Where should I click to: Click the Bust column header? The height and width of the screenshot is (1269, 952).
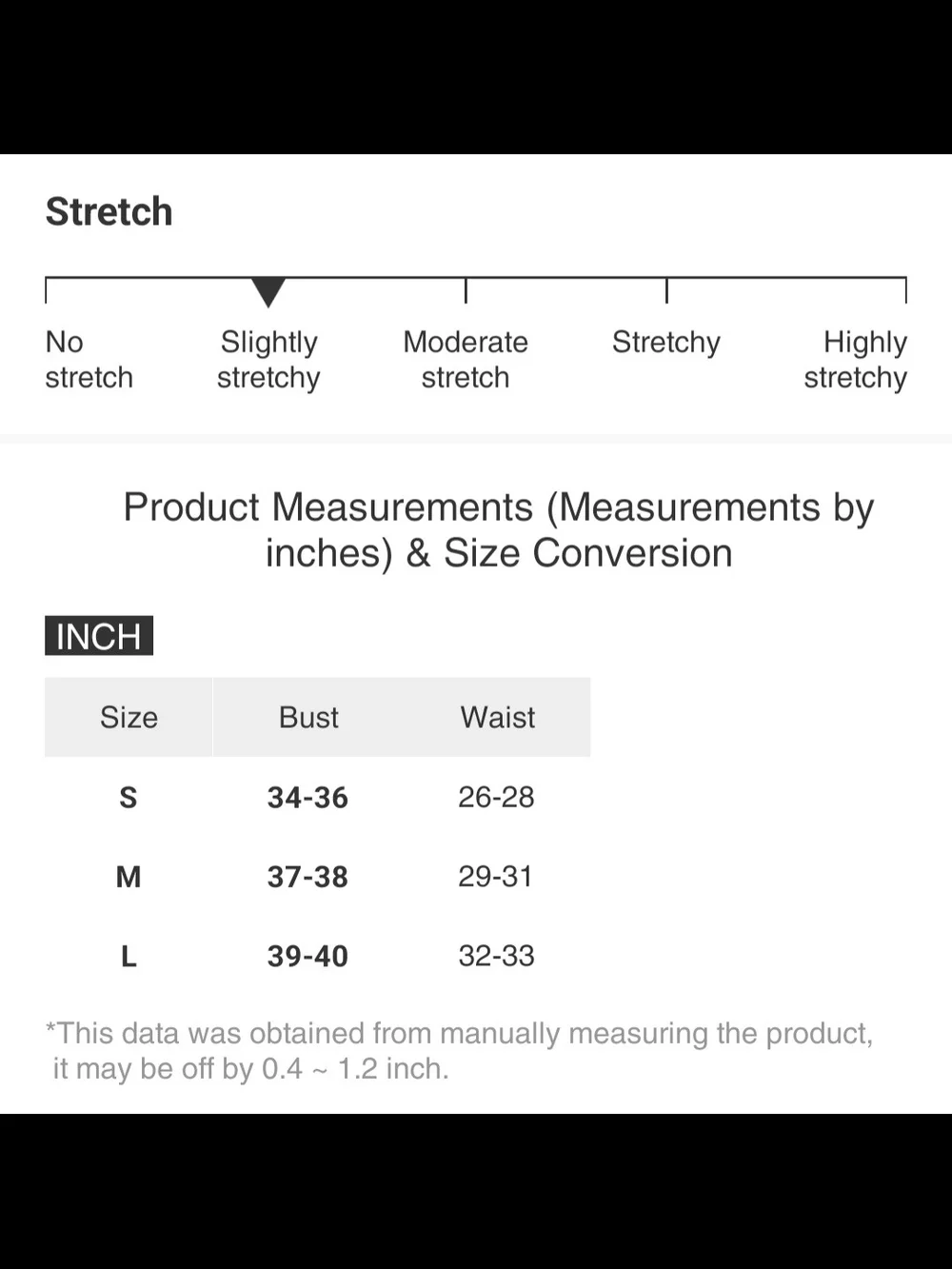(x=308, y=717)
